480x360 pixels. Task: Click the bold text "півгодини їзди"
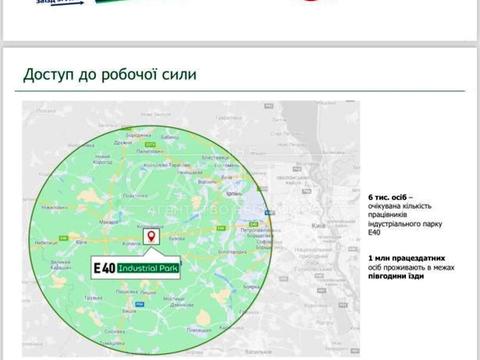click(396, 276)
